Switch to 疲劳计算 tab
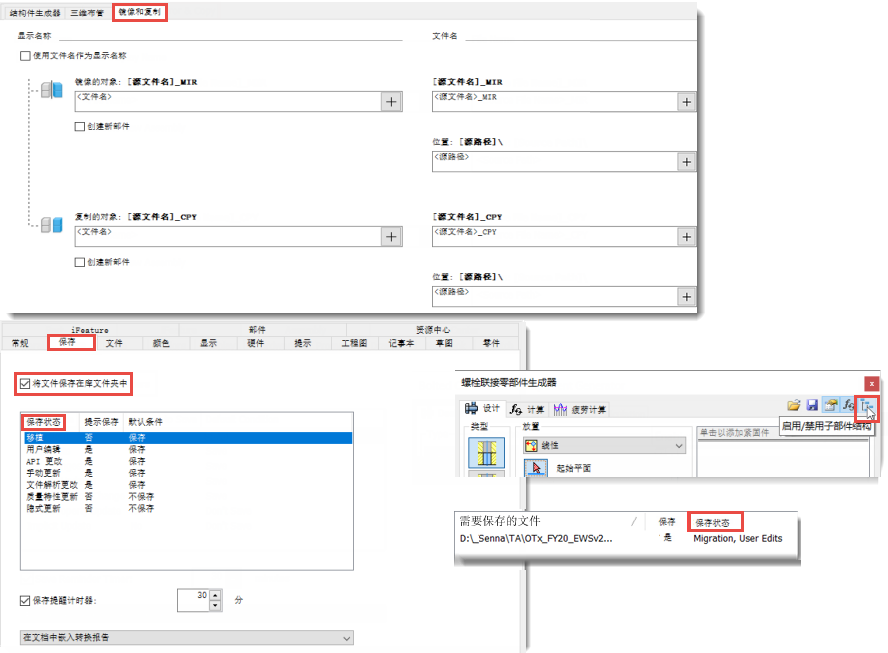This screenshot has height=653, width=888. coord(580,409)
